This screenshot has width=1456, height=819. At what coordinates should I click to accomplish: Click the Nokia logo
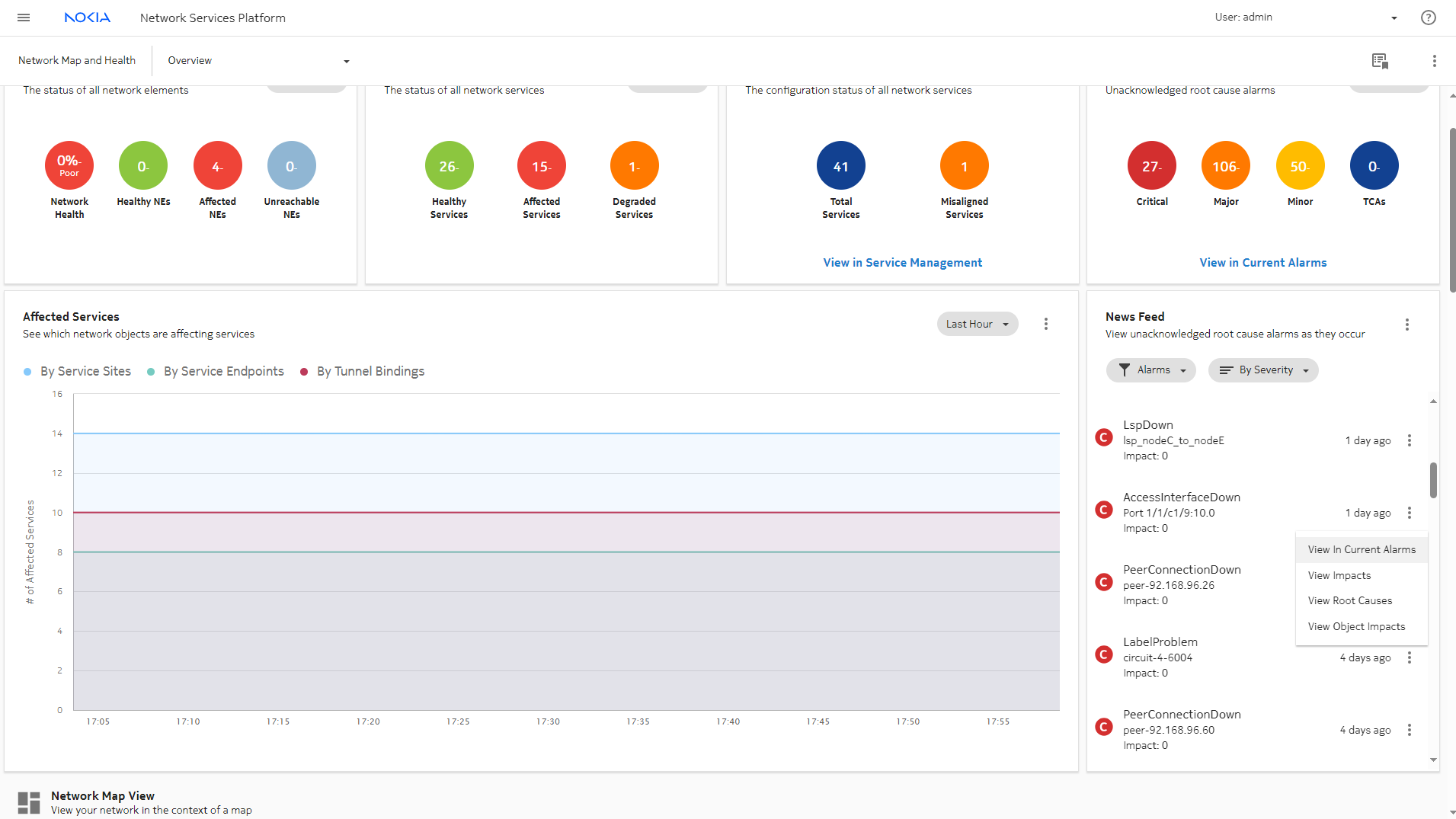(x=88, y=18)
